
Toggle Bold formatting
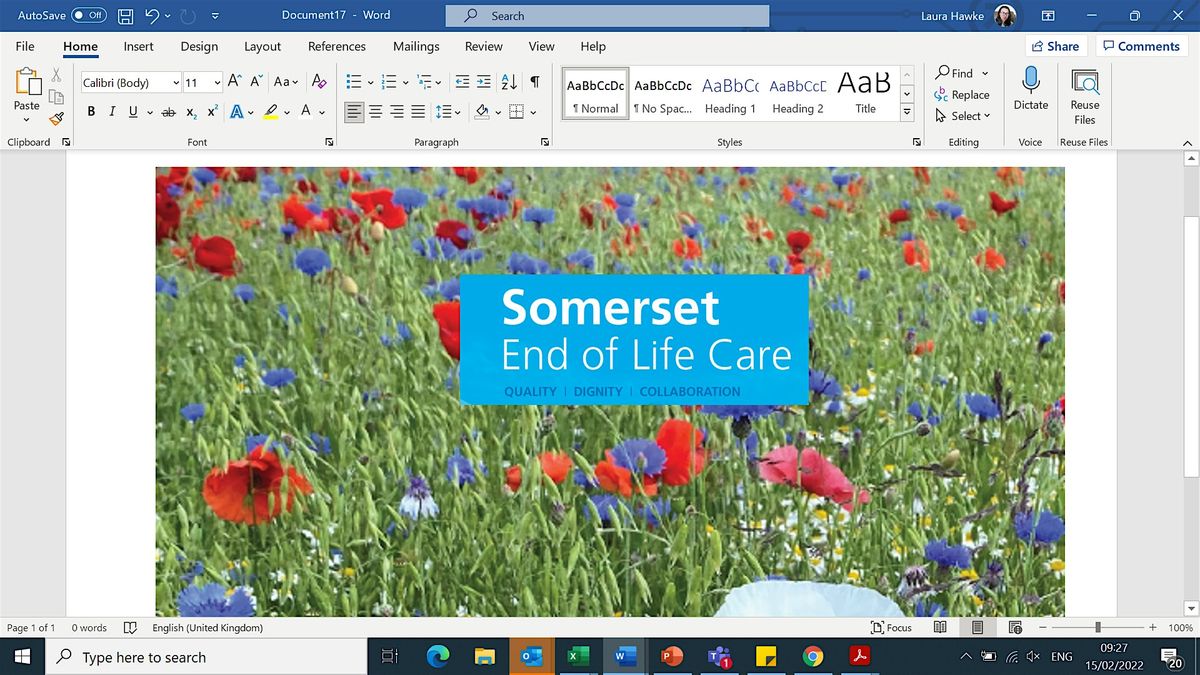pos(92,112)
